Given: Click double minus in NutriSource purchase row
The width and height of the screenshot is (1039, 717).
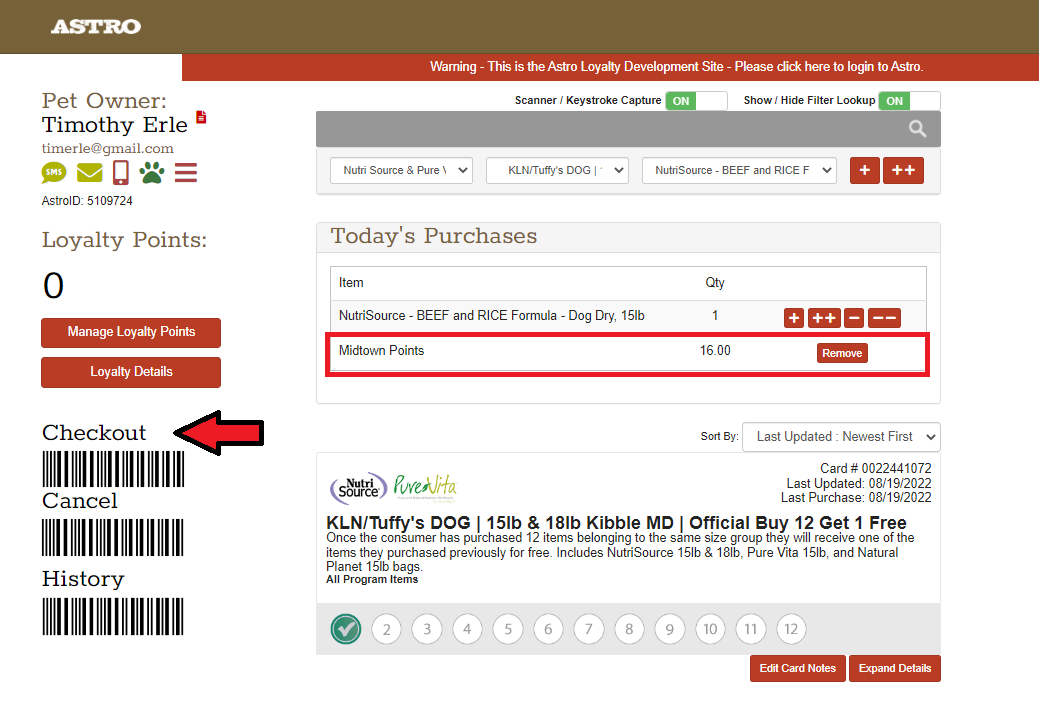Looking at the screenshot, I should (x=885, y=318).
